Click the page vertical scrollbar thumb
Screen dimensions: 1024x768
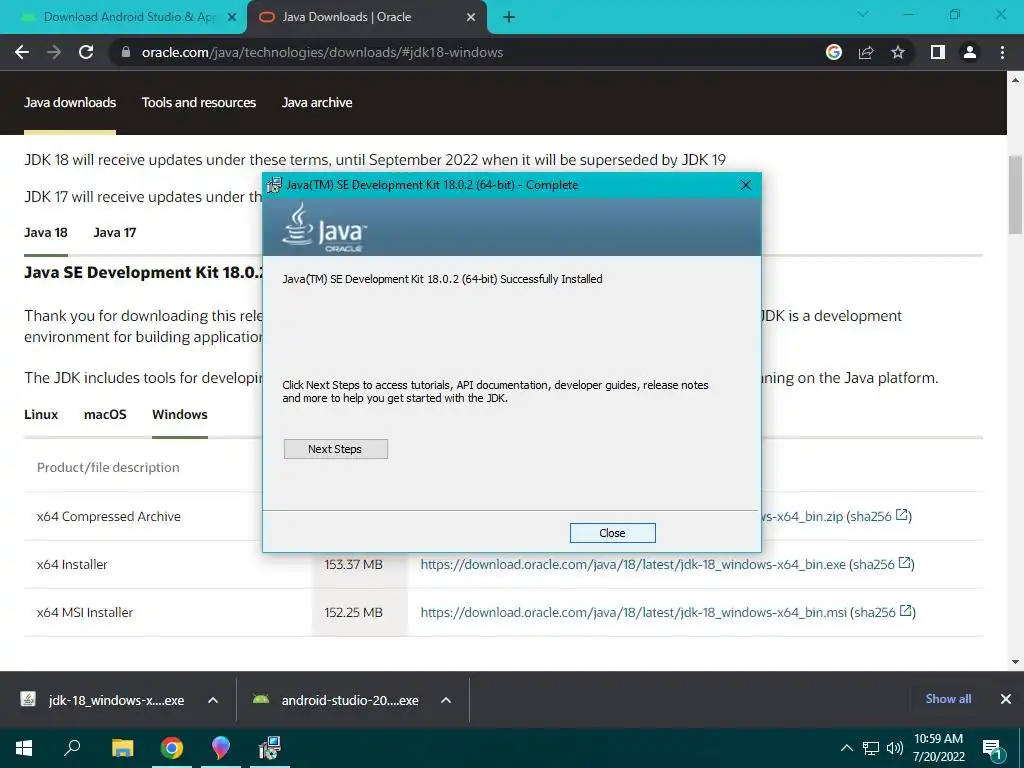pyautogui.click(x=1015, y=195)
